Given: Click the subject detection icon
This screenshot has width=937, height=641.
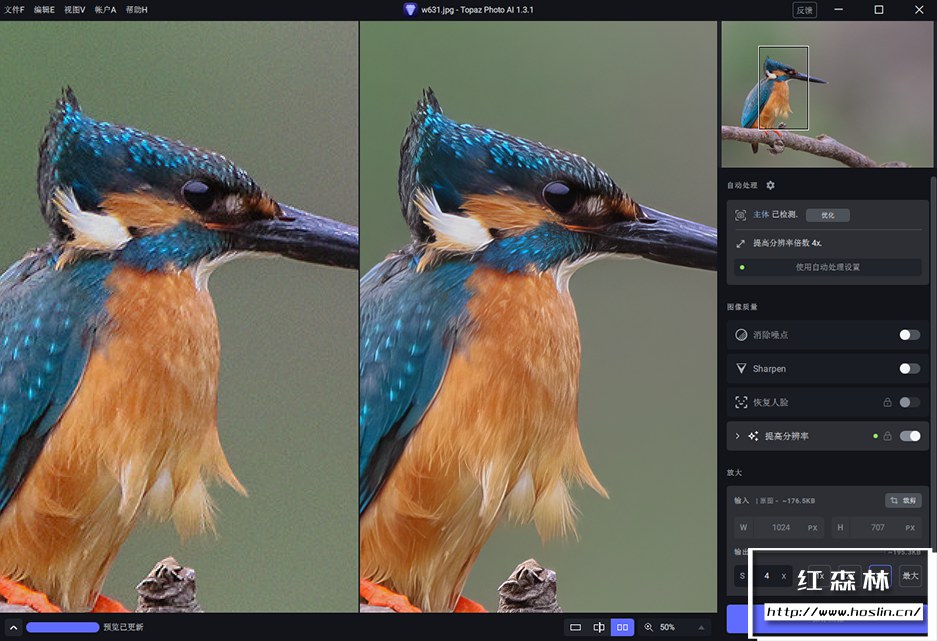Looking at the screenshot, I should pos(740,215).
